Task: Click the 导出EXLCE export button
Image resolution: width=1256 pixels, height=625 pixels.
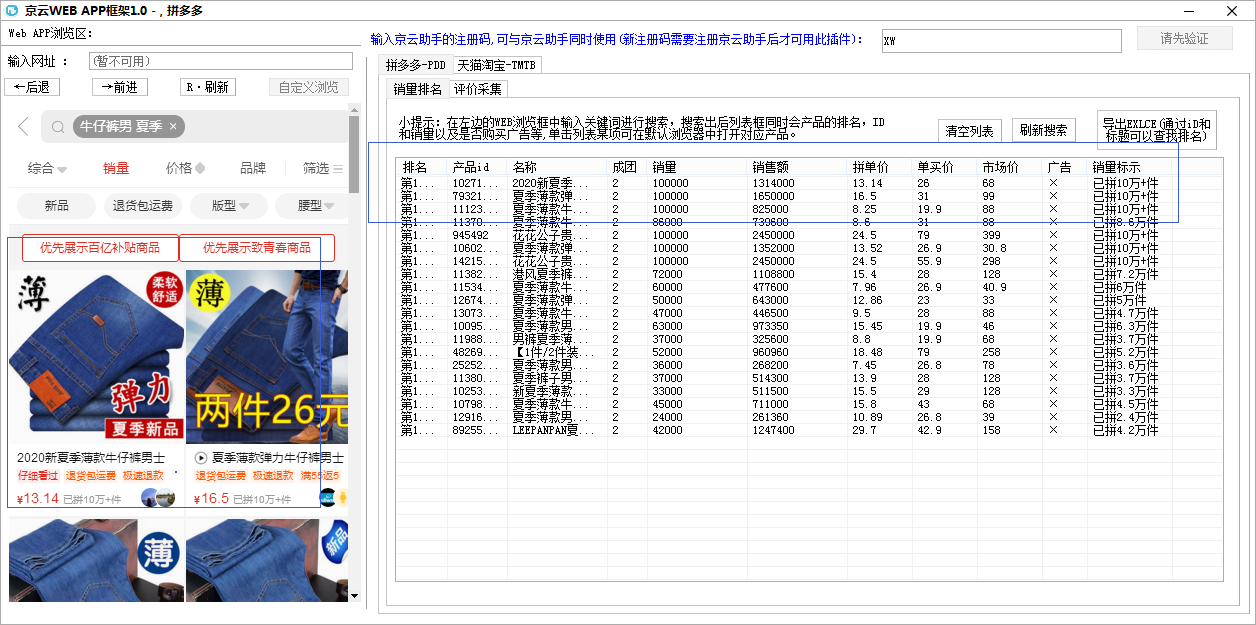Action: pos(1157,130)
